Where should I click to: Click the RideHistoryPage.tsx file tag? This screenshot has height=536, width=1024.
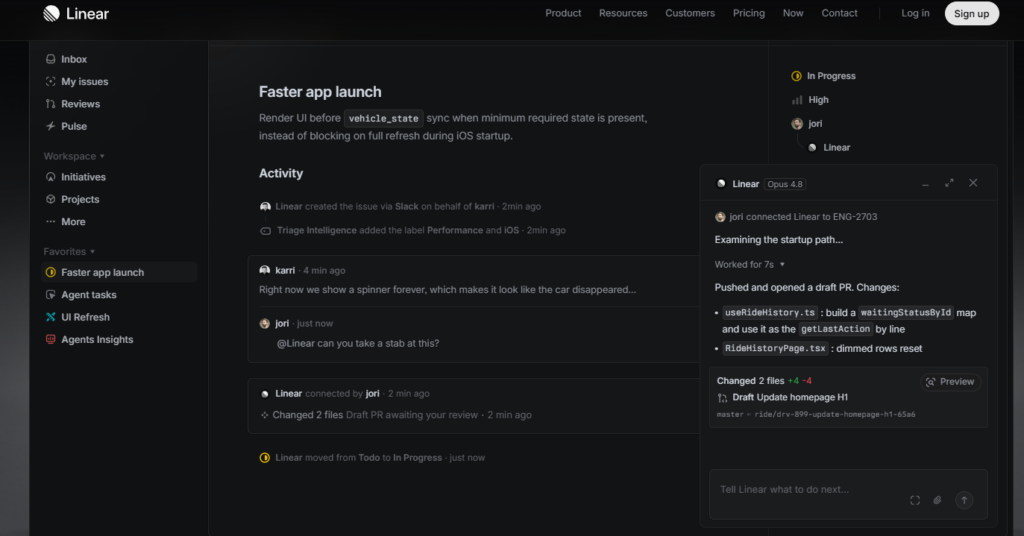775,349
